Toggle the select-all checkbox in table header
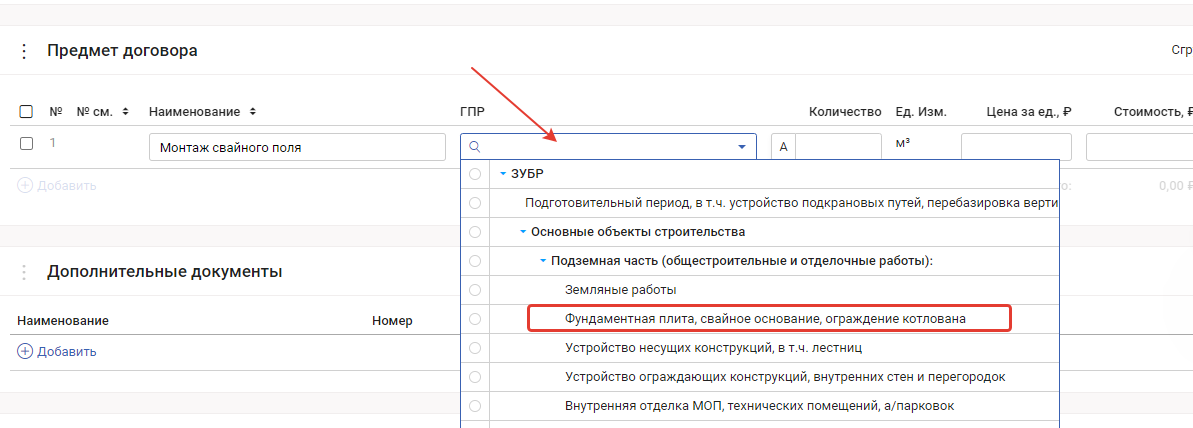This screenshot has width=1193, height=428. tap(27, 112)
